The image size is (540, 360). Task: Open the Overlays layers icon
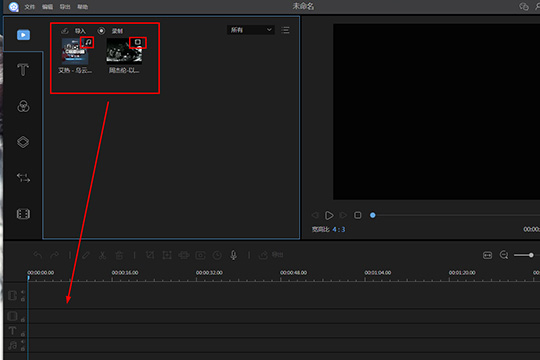pos(23,142)
